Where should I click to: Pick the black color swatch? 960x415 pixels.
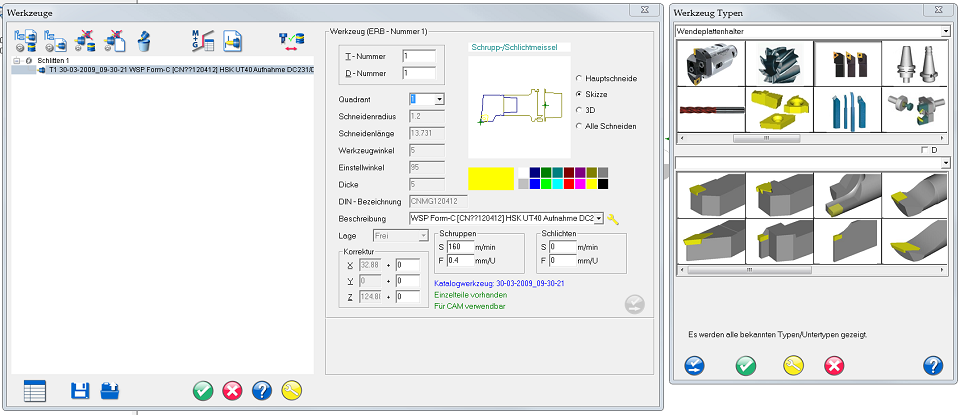(603, 184)
